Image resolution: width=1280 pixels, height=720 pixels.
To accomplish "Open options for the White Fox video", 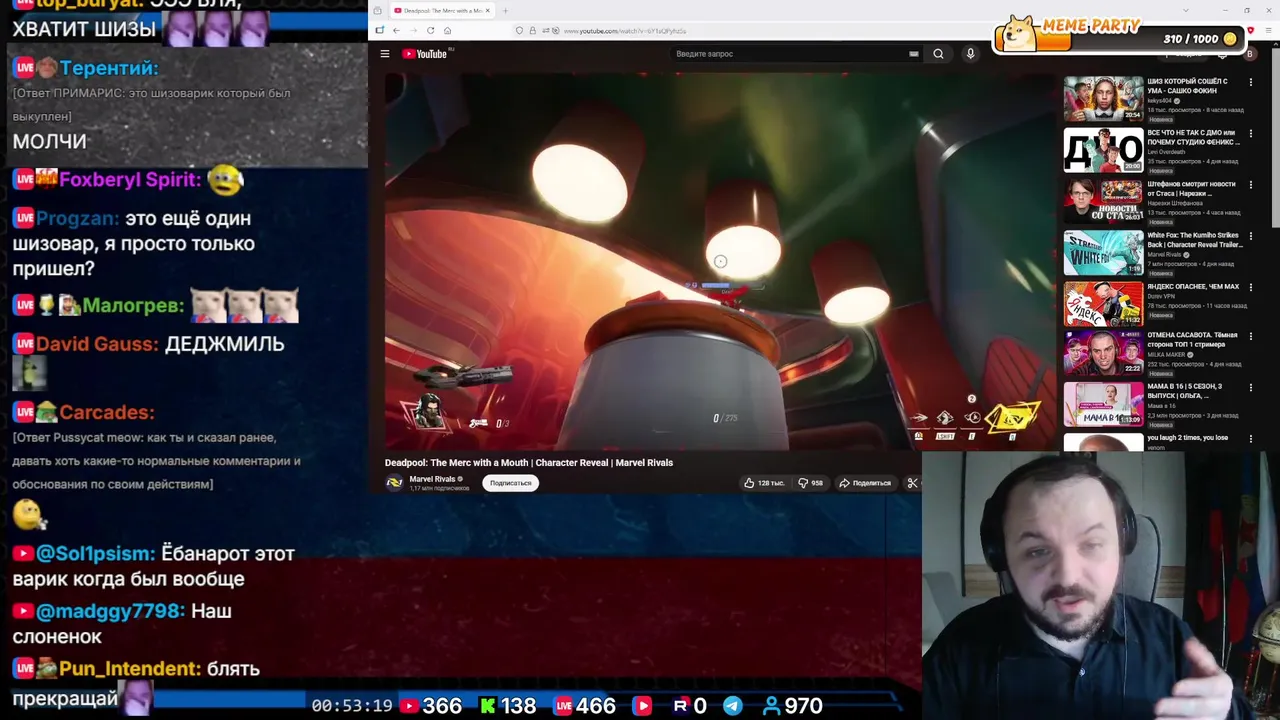I will point(1250,236).
